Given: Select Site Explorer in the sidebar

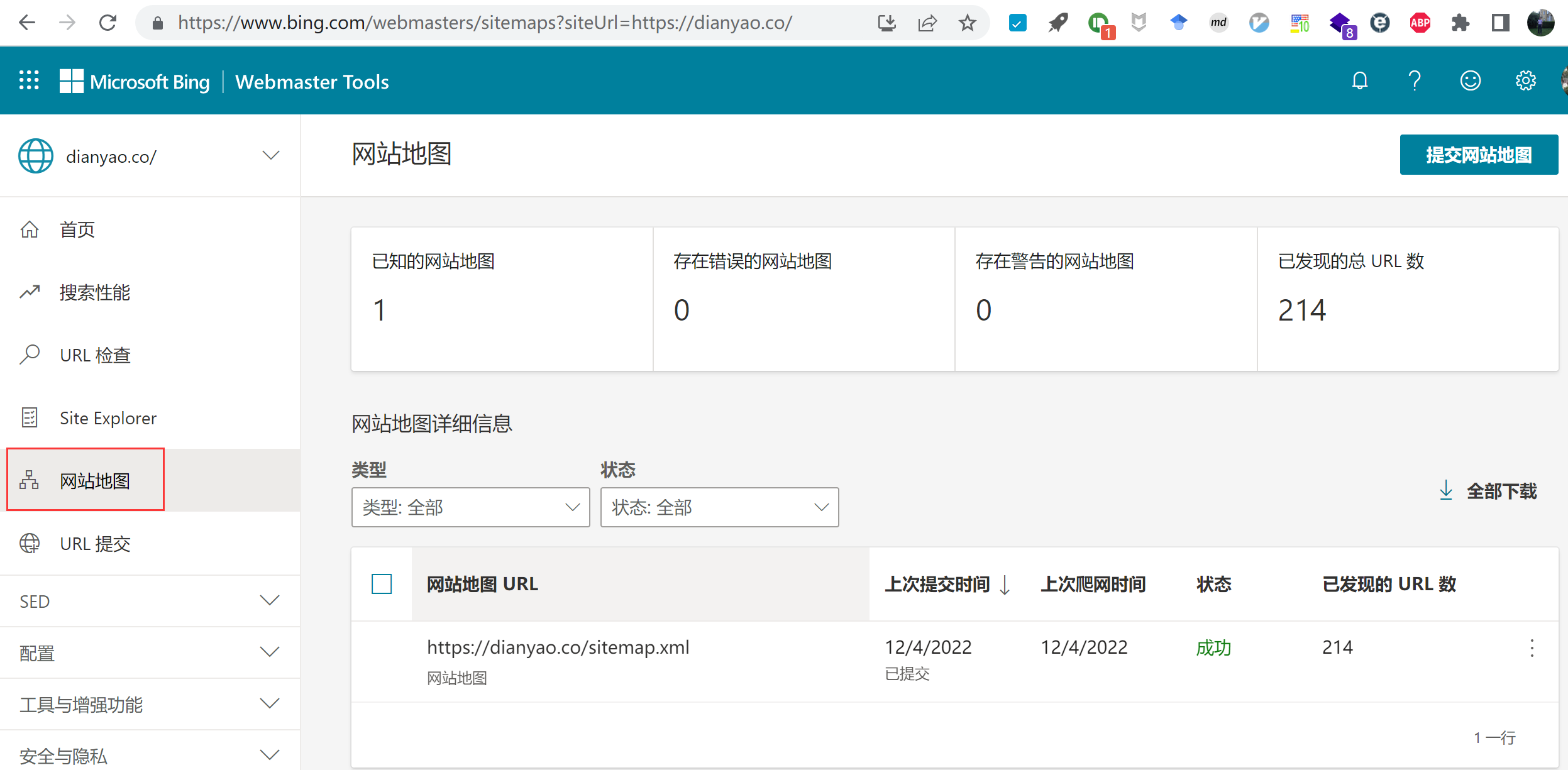Looking at the screenshot, I should pos(108,417).
